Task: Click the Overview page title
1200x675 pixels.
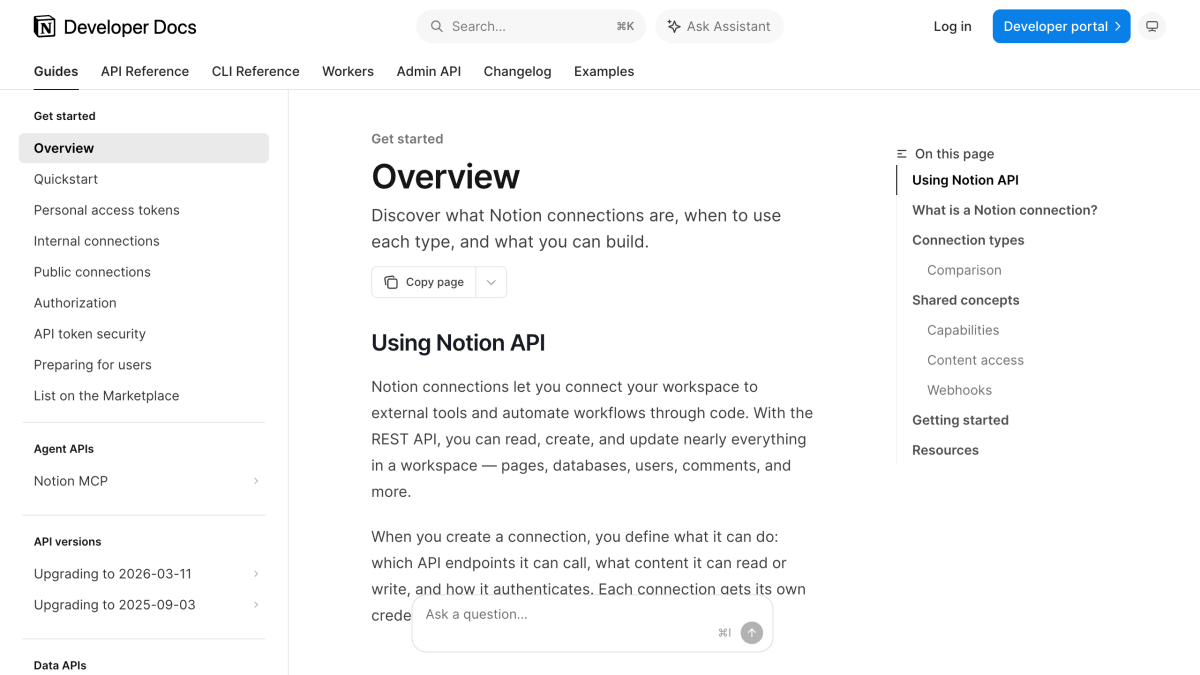Action: 446,177
